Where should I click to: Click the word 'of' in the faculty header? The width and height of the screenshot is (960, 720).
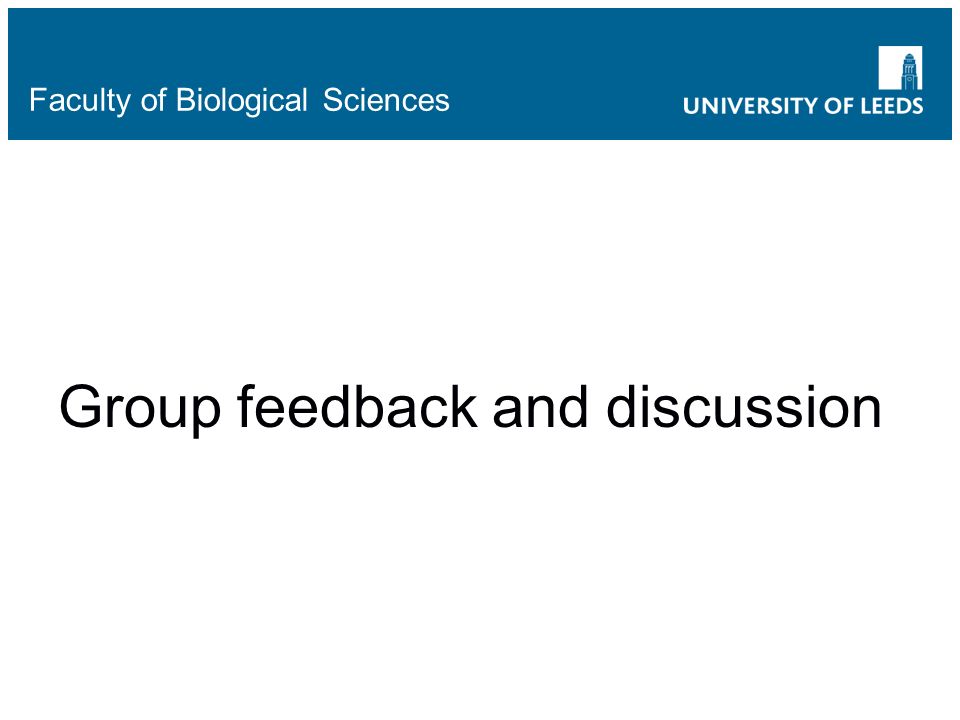pyautogui.click(x=153, y=100)
